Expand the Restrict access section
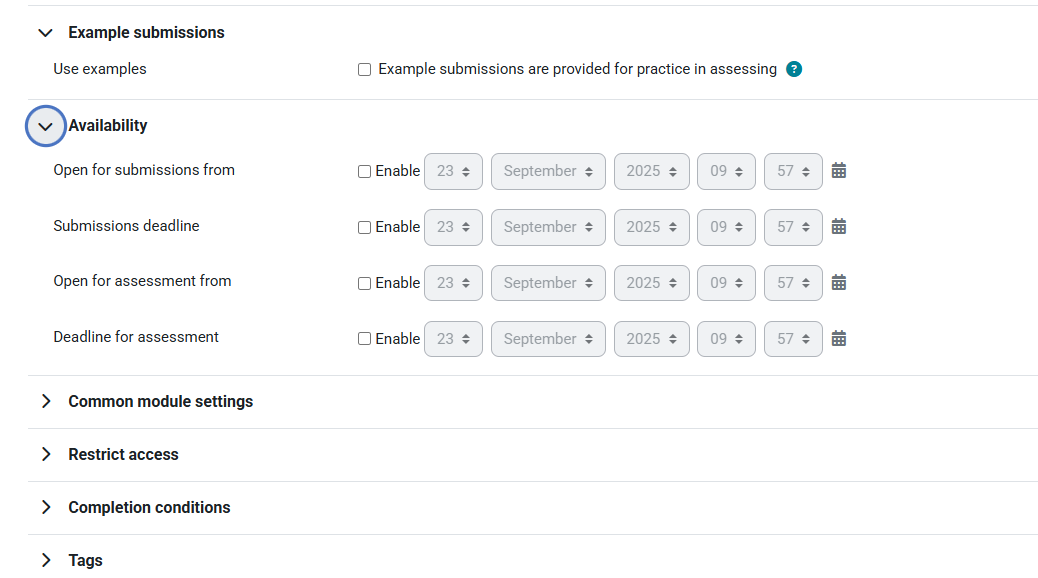 click(45, 454)
